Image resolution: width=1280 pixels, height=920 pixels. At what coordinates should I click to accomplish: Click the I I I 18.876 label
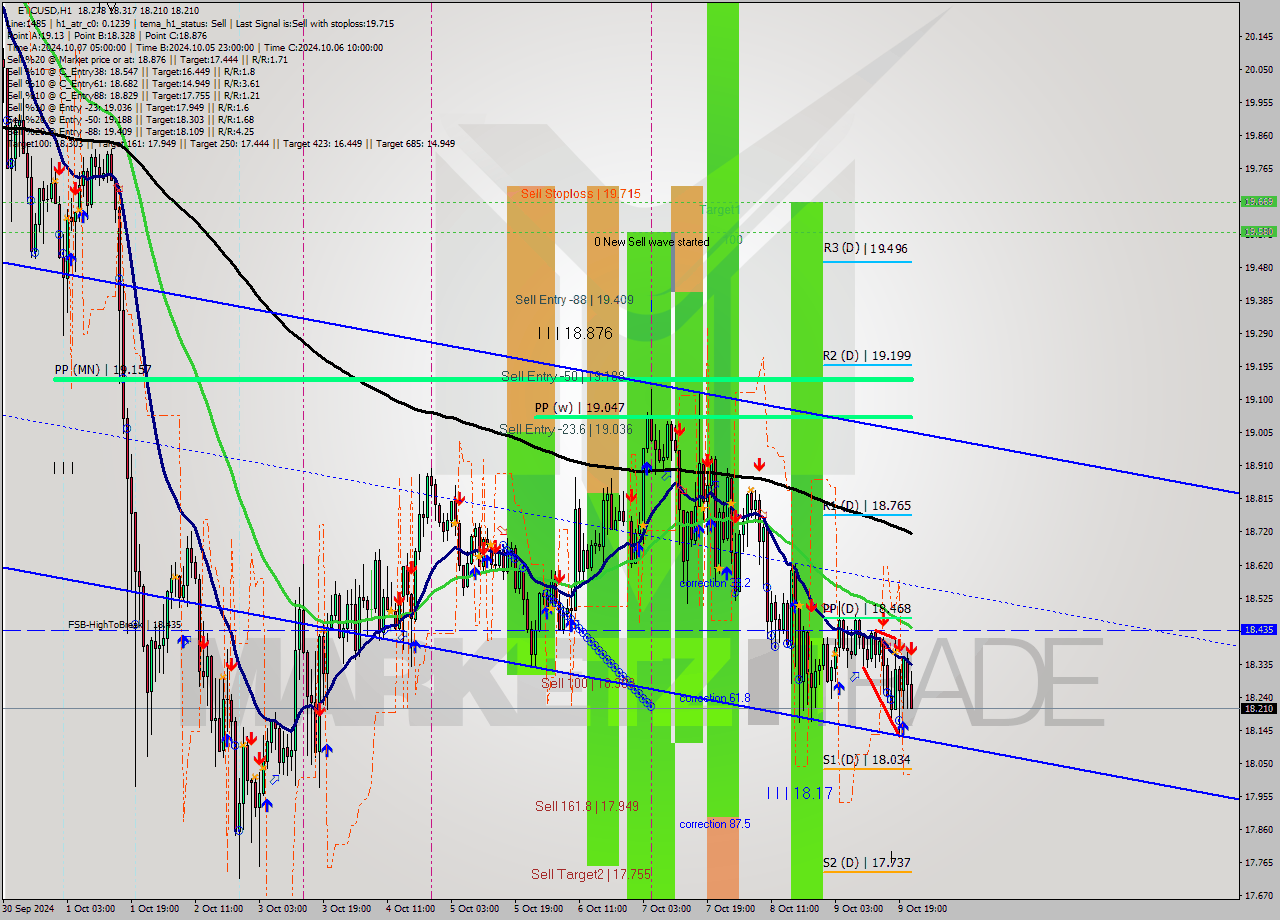tap(575, 333)
